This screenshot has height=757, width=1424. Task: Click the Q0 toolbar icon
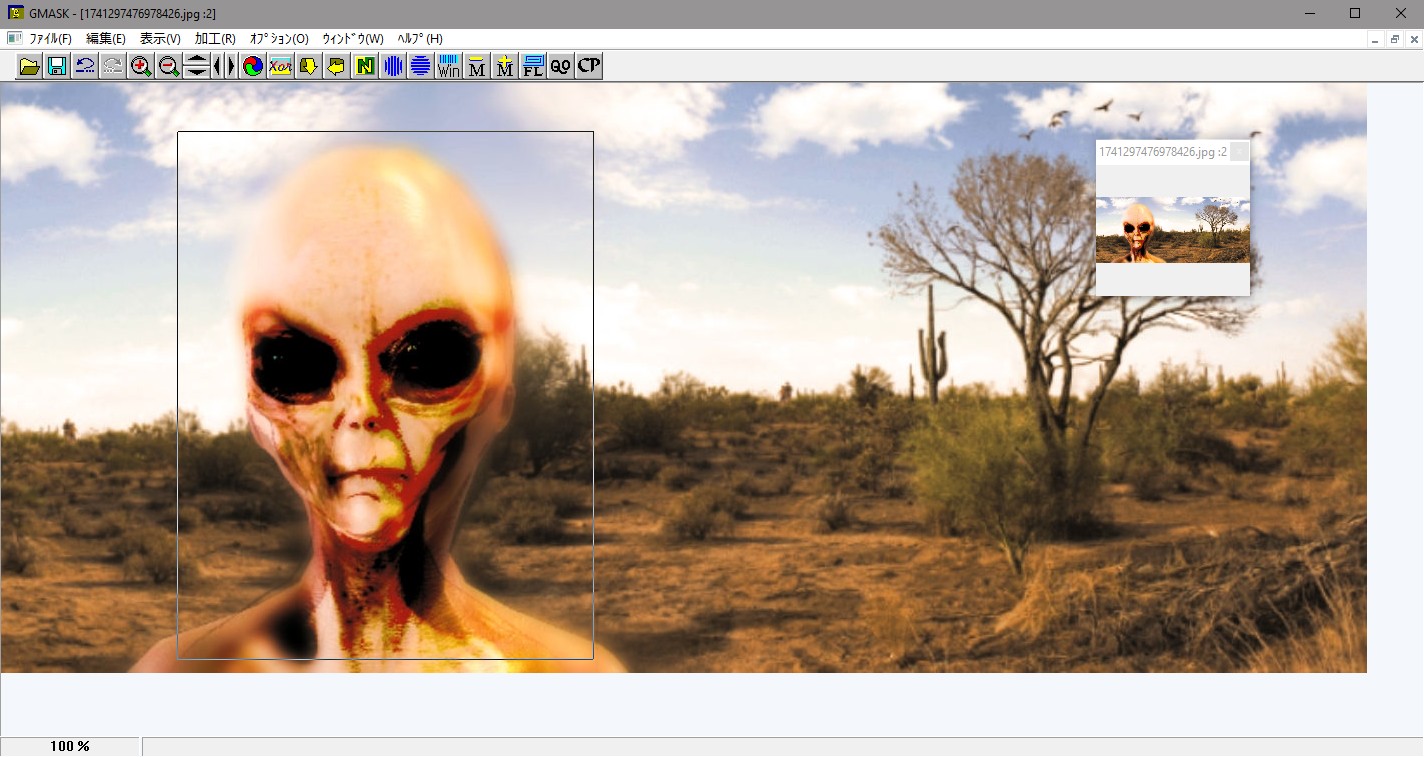[x=561, y=66]
